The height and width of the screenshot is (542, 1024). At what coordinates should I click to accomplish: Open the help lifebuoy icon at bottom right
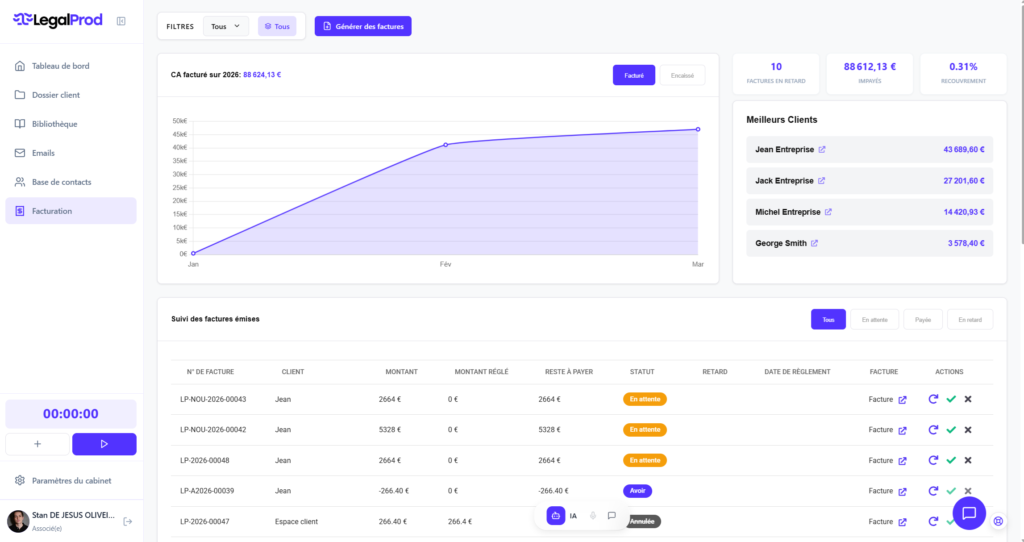tap(998, 521)
